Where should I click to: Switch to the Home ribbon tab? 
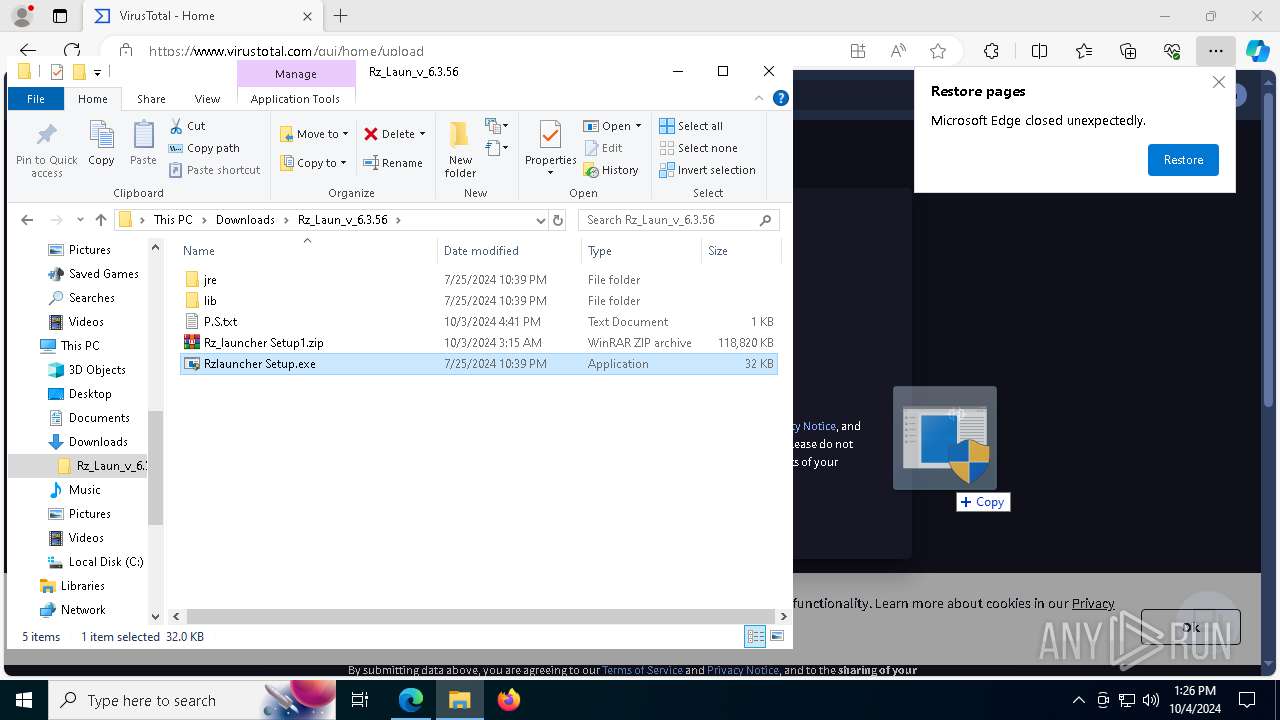93,98
